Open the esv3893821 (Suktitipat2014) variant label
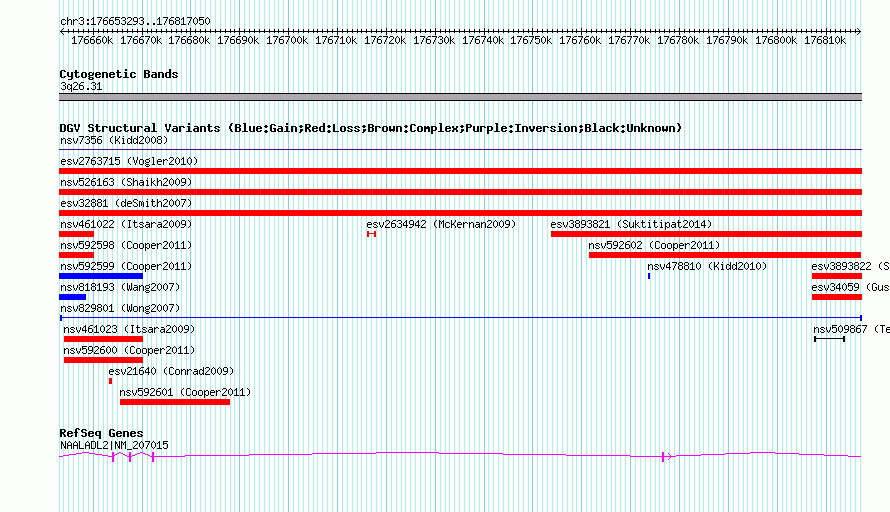890x512 pixels. 631,224
